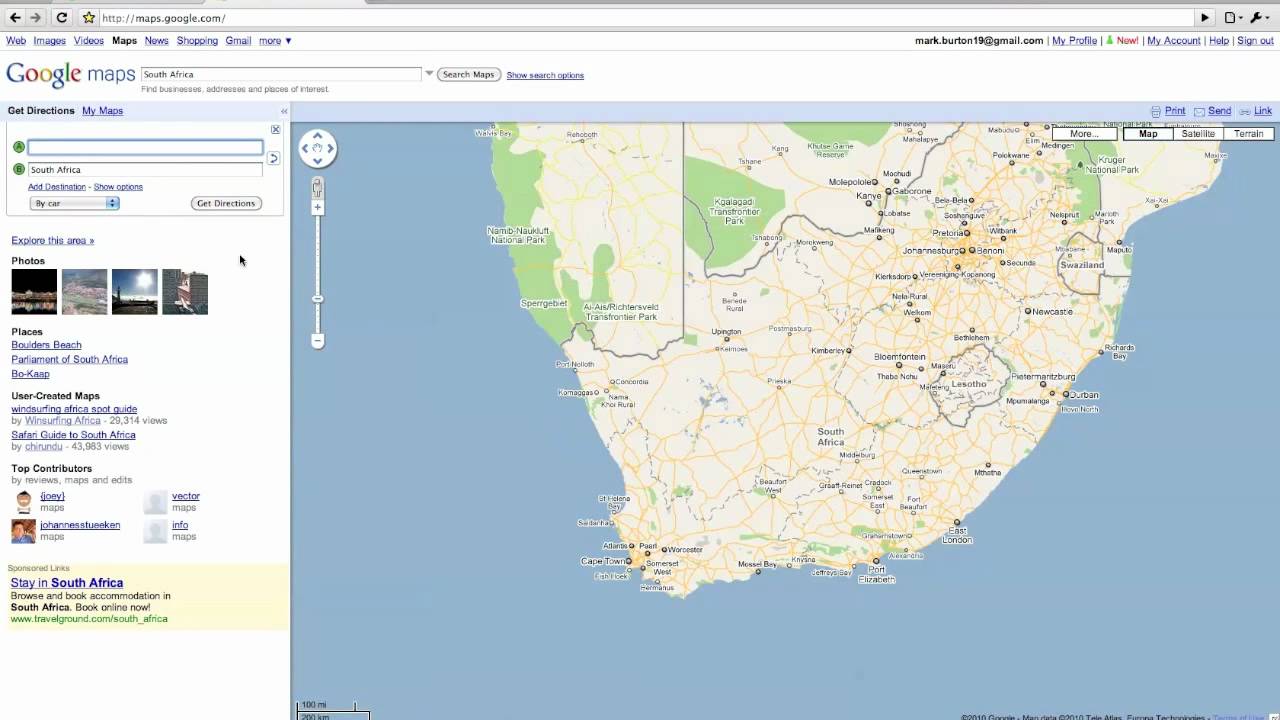The height and width of the screenshot is (720, 1280).
Task: Open Gmail from the top bar
Action: 238,41
